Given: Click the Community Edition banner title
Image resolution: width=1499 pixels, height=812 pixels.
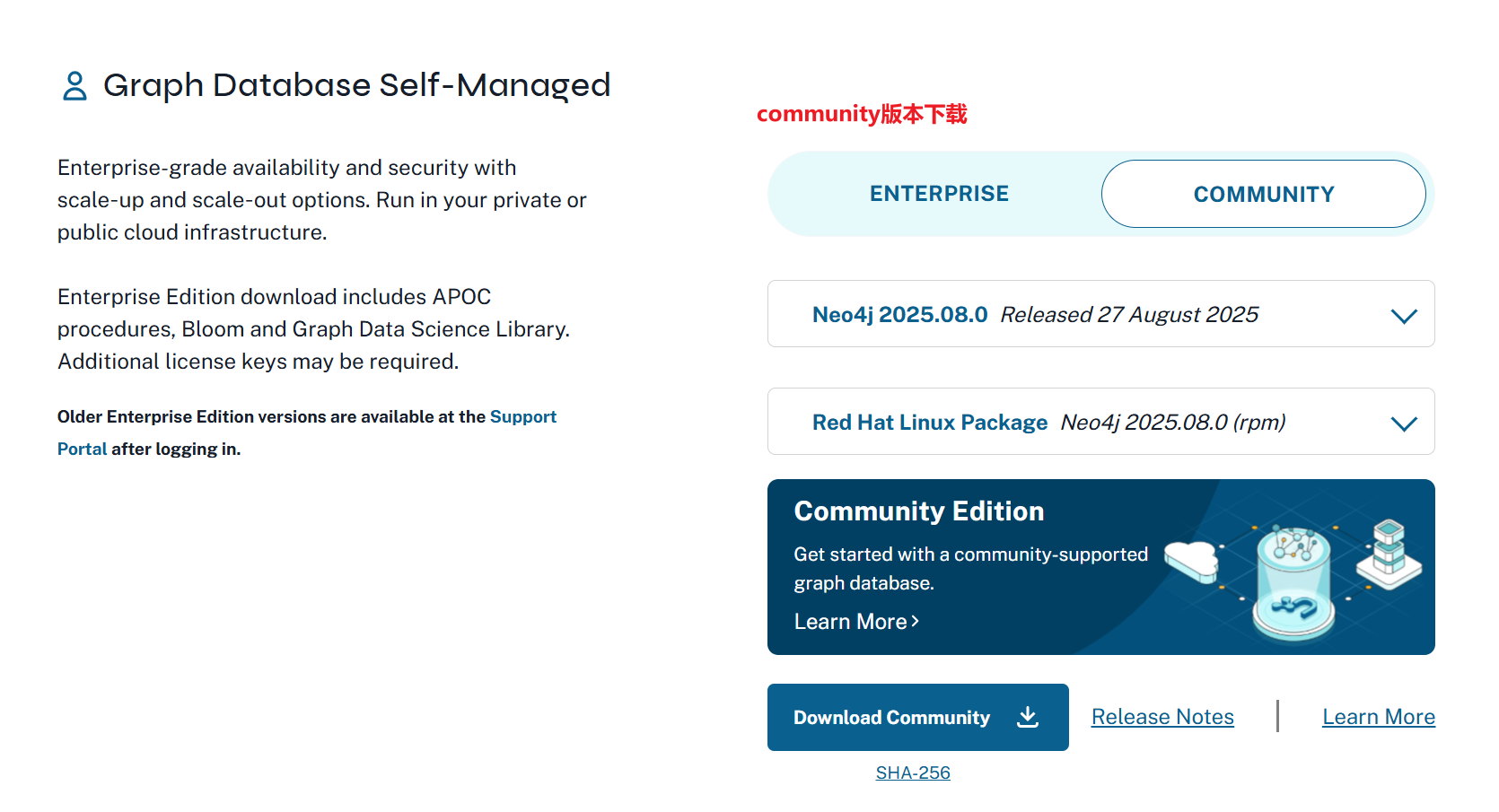Looking at the screenshot, I should (919, 511).
